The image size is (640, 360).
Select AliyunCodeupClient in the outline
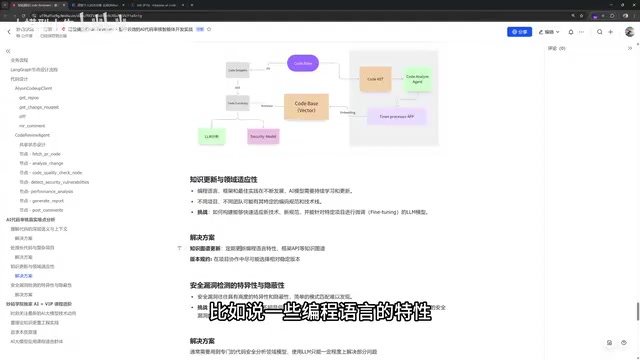click(x=33, y=88)
